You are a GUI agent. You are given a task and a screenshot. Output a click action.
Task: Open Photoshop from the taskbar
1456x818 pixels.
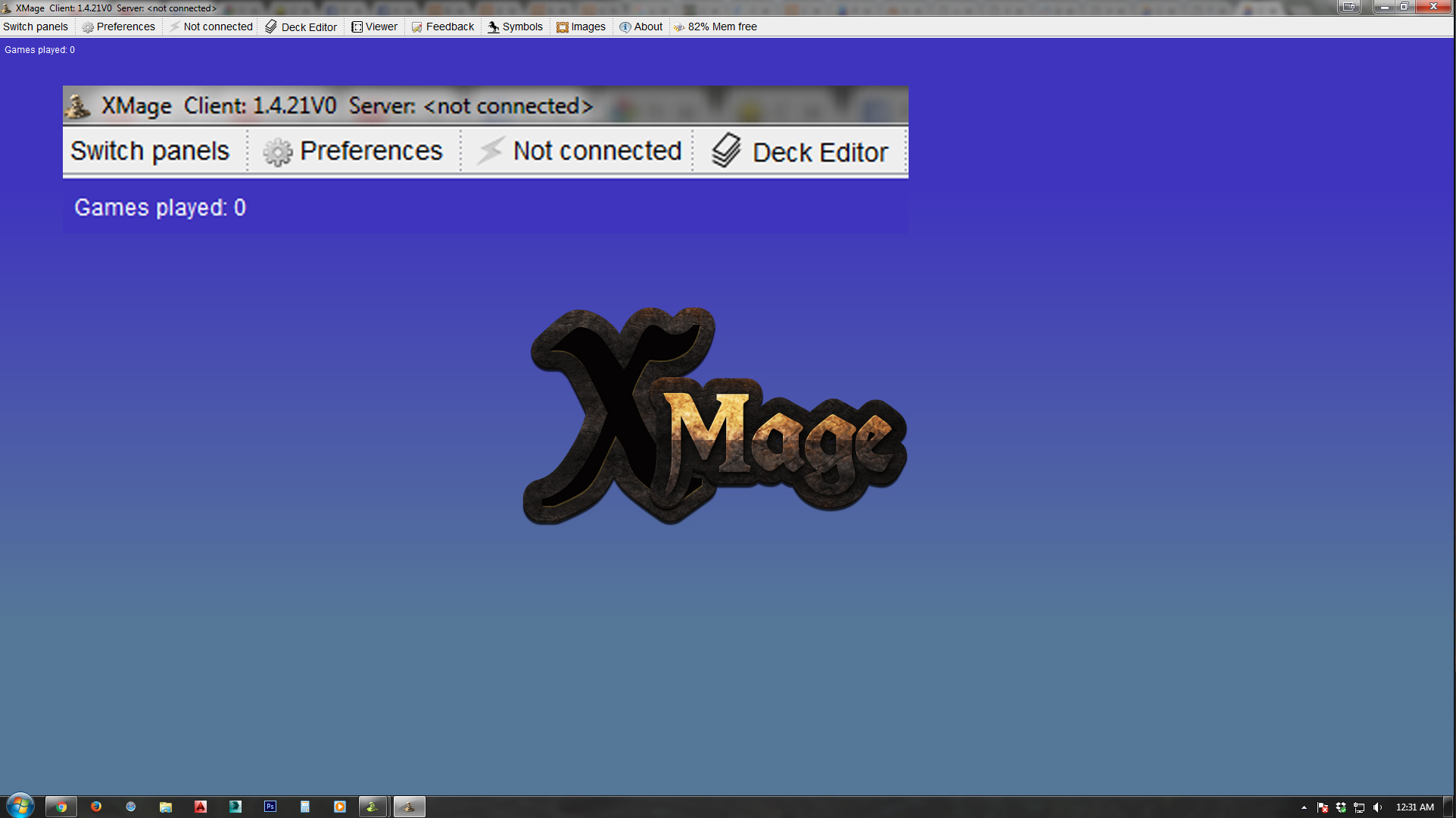click(x=270, y=807)
